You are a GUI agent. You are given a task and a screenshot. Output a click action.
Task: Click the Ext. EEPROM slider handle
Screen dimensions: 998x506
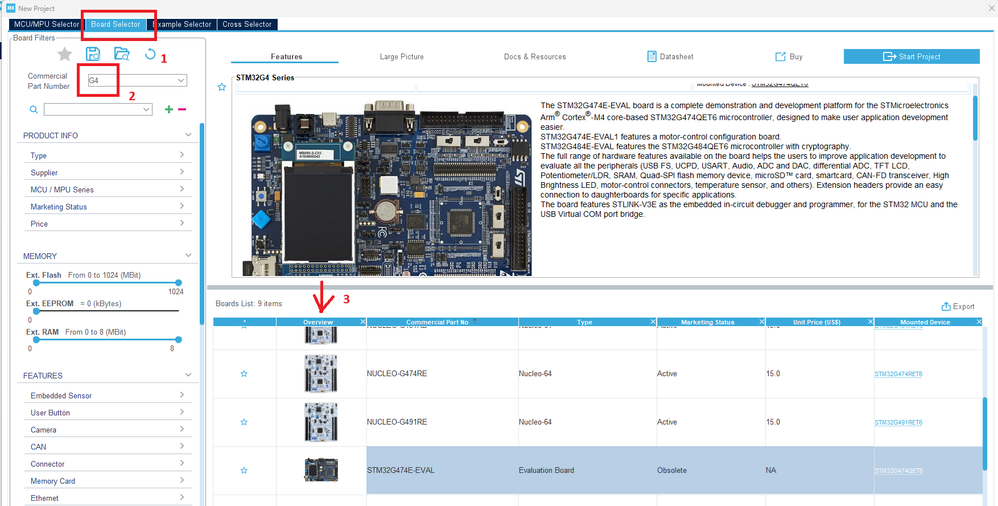pyautogui.click(x=36, y=311)
